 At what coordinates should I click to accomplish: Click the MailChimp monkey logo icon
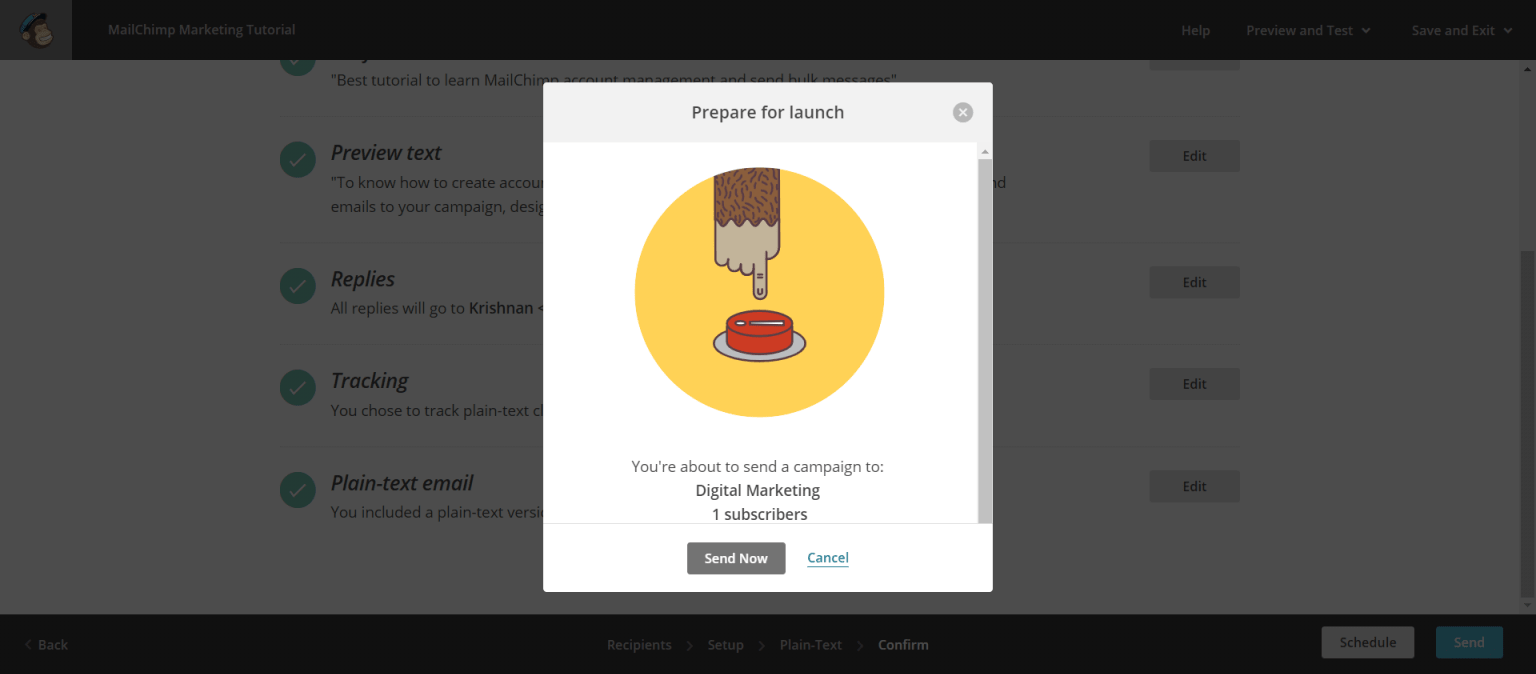pos(36,30)
